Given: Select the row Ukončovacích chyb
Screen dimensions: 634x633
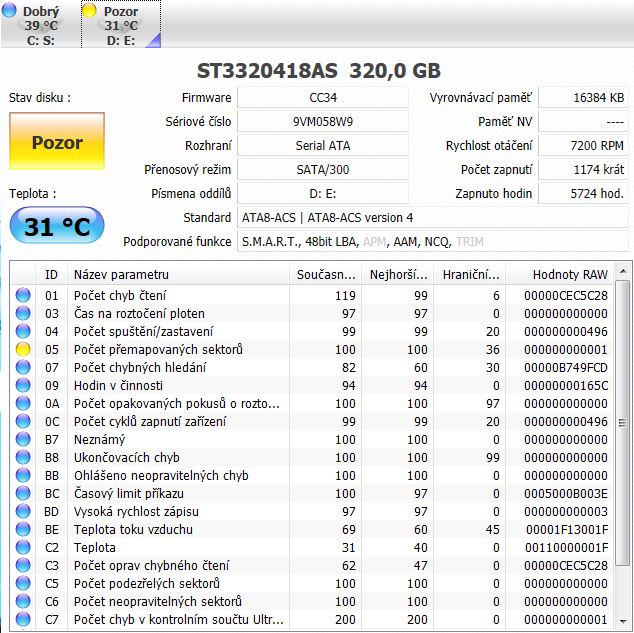Looking at the screenshot, I should (311, 457).
